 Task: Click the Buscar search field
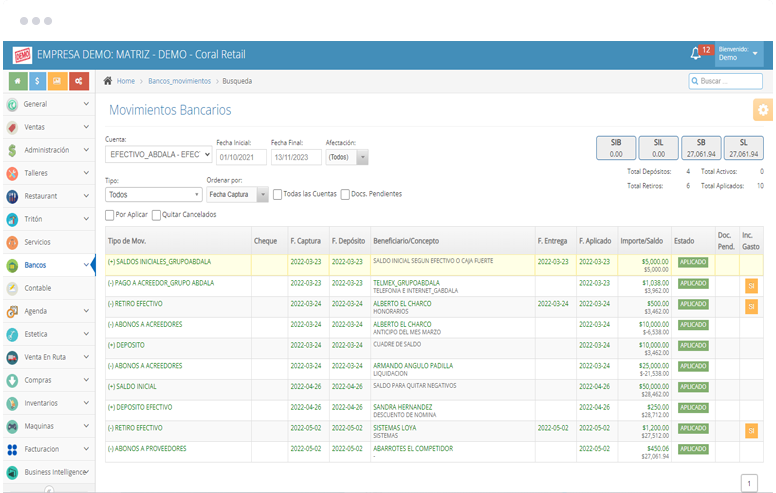726,81
